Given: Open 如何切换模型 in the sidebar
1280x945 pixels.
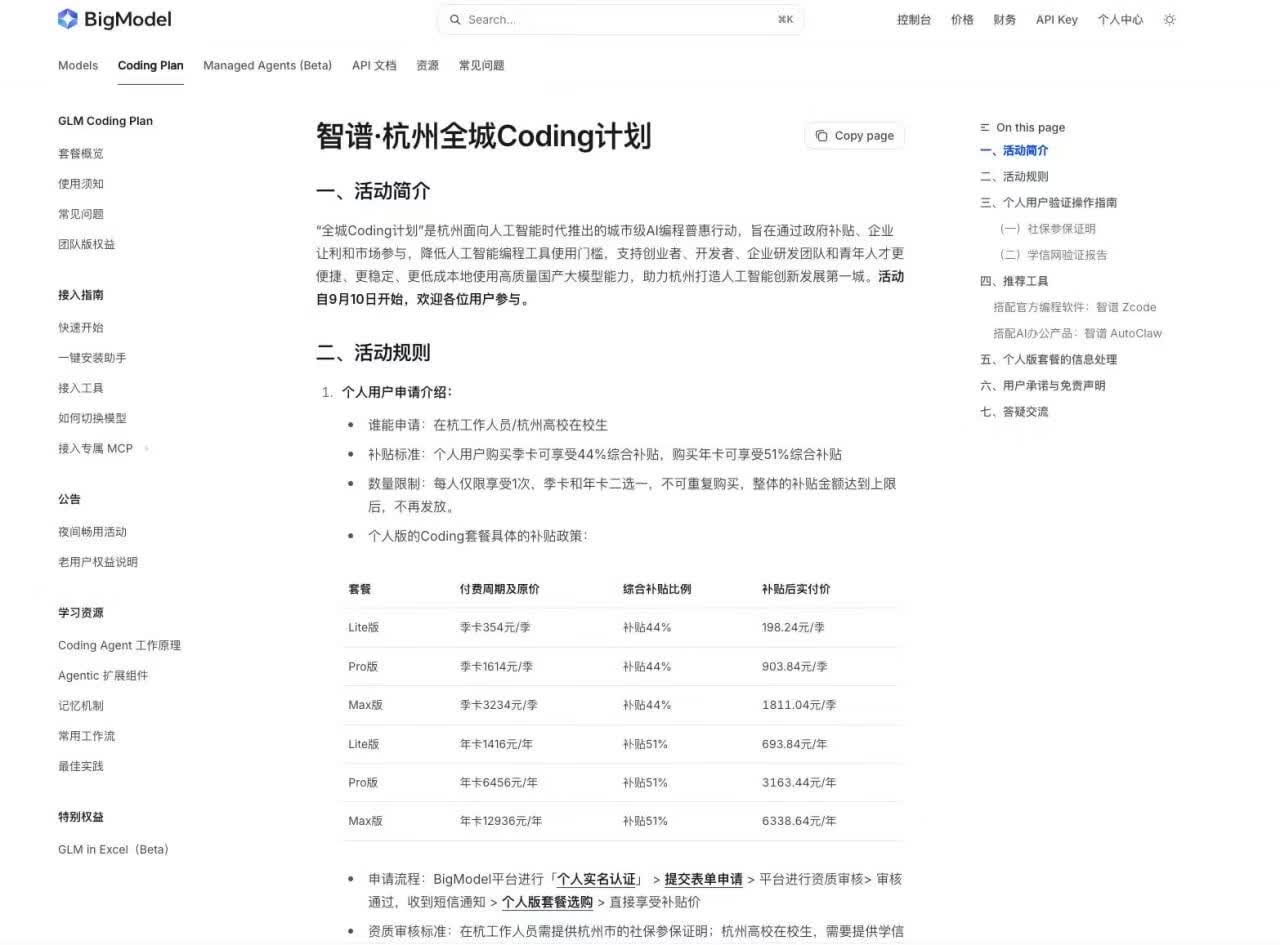Looking at the screenshot, I should click(92, 418).
